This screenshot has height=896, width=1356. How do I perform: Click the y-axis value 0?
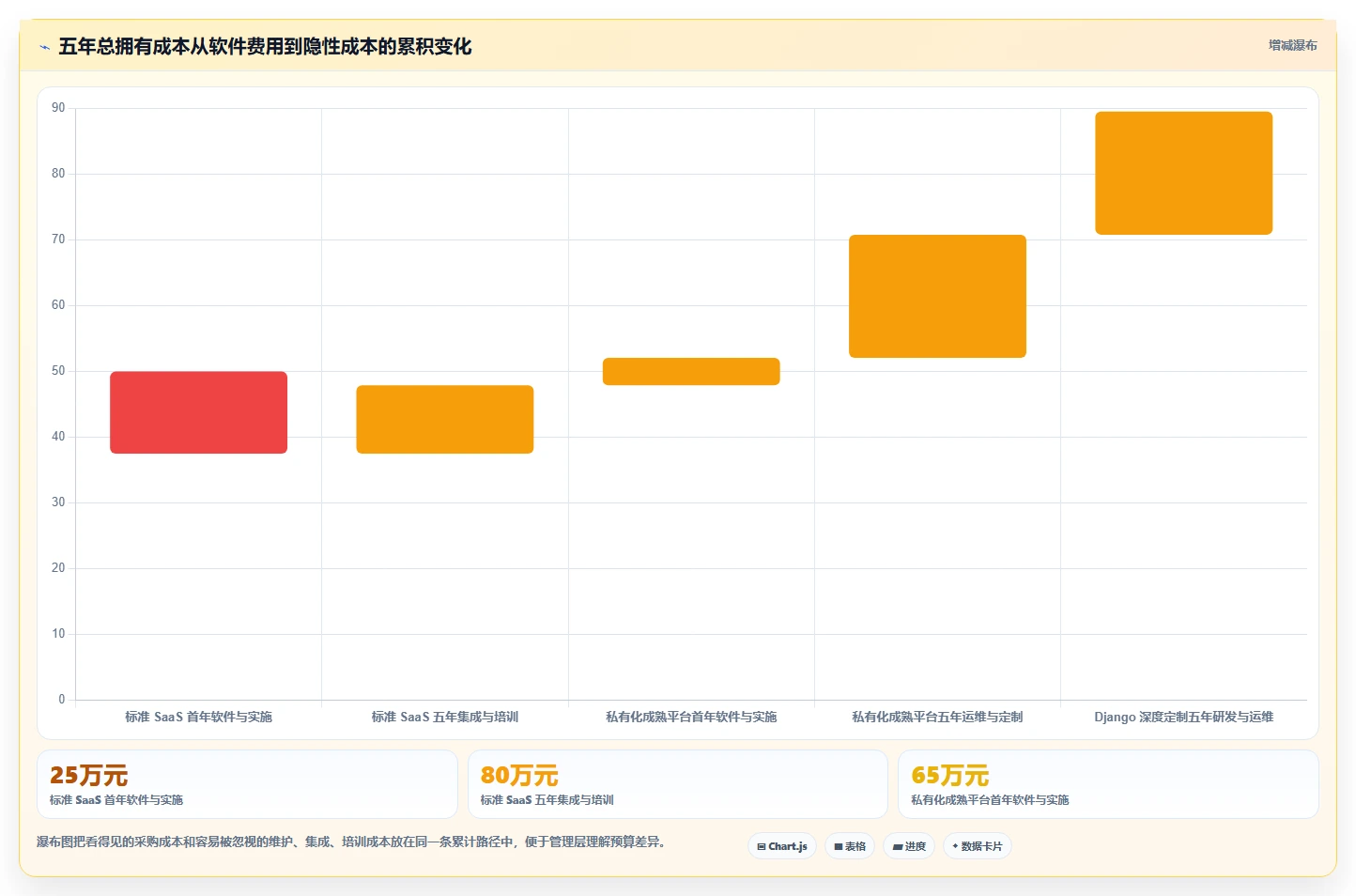tap(62, 700)
